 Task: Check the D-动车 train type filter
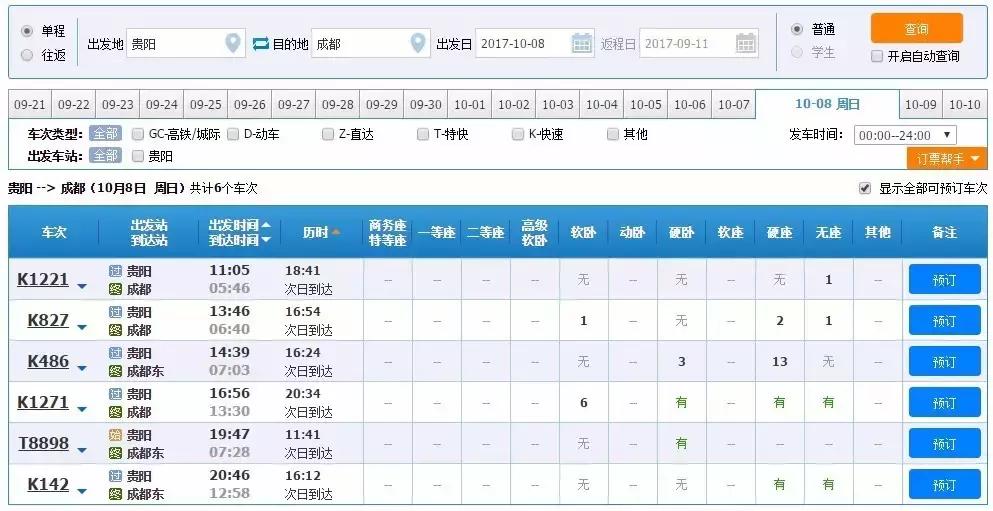(233, 134)
